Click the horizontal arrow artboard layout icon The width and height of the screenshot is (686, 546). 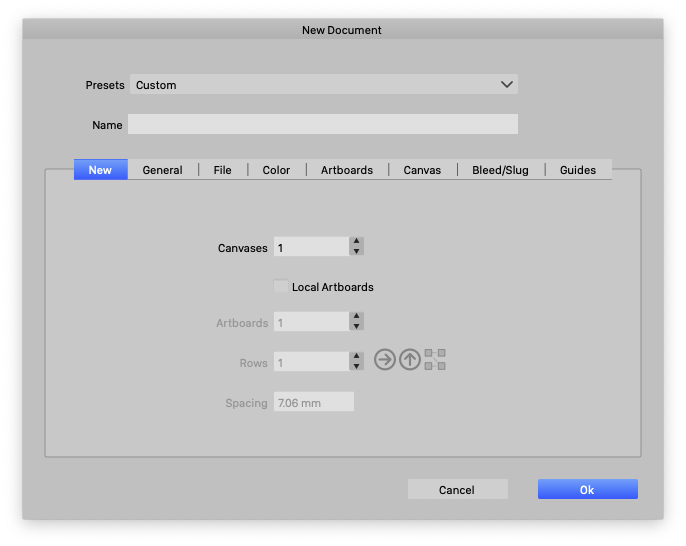point(385,360)
